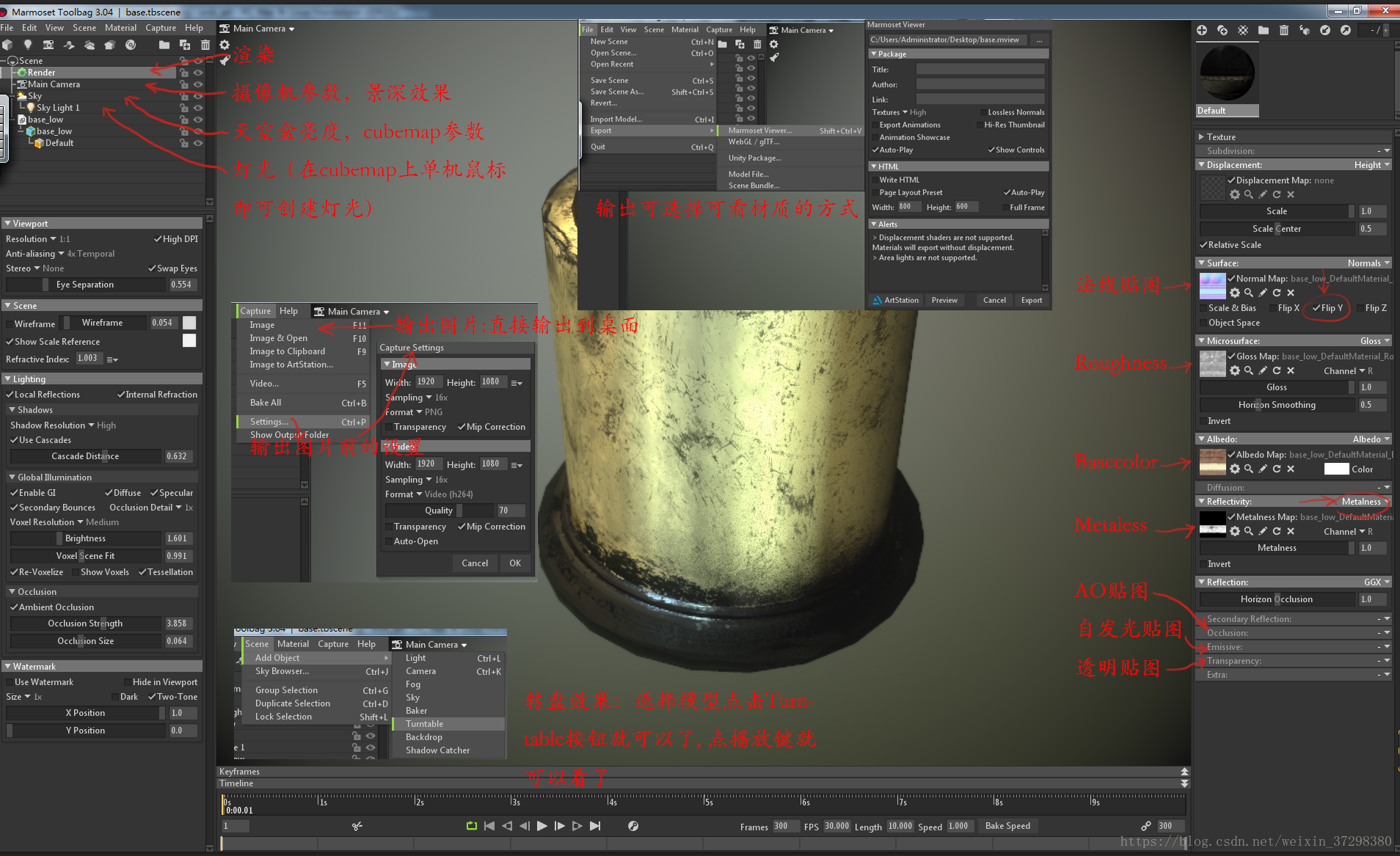
Task: Edit Albedo Map with pencil icon
Action: point(1263,469)
